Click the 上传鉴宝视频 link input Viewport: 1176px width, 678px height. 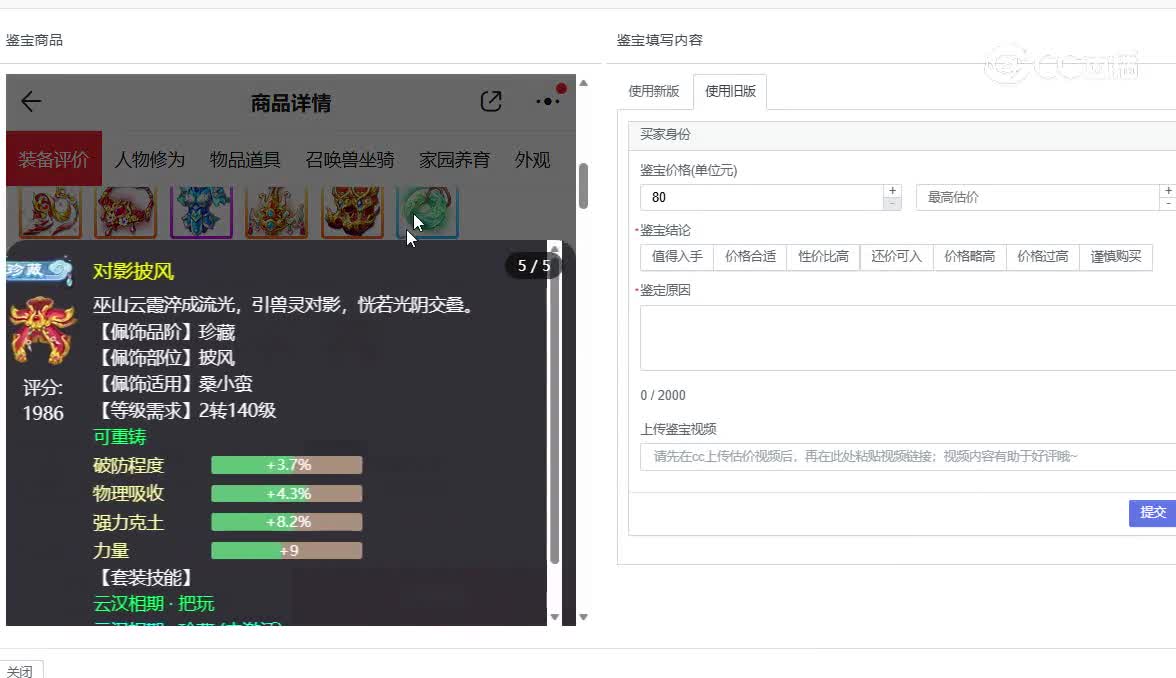click(908, 456)
